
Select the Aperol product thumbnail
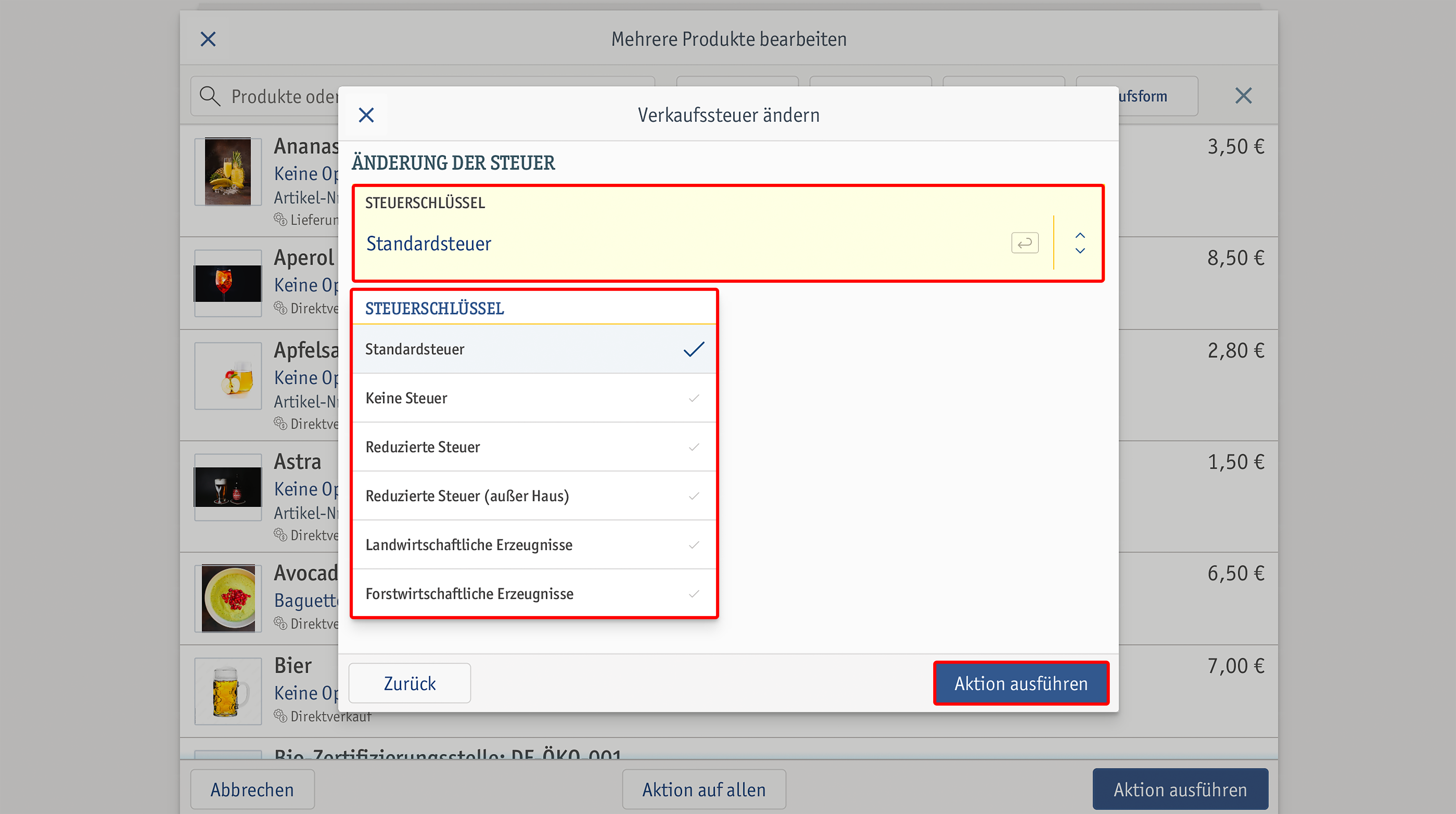pos(228,283)
